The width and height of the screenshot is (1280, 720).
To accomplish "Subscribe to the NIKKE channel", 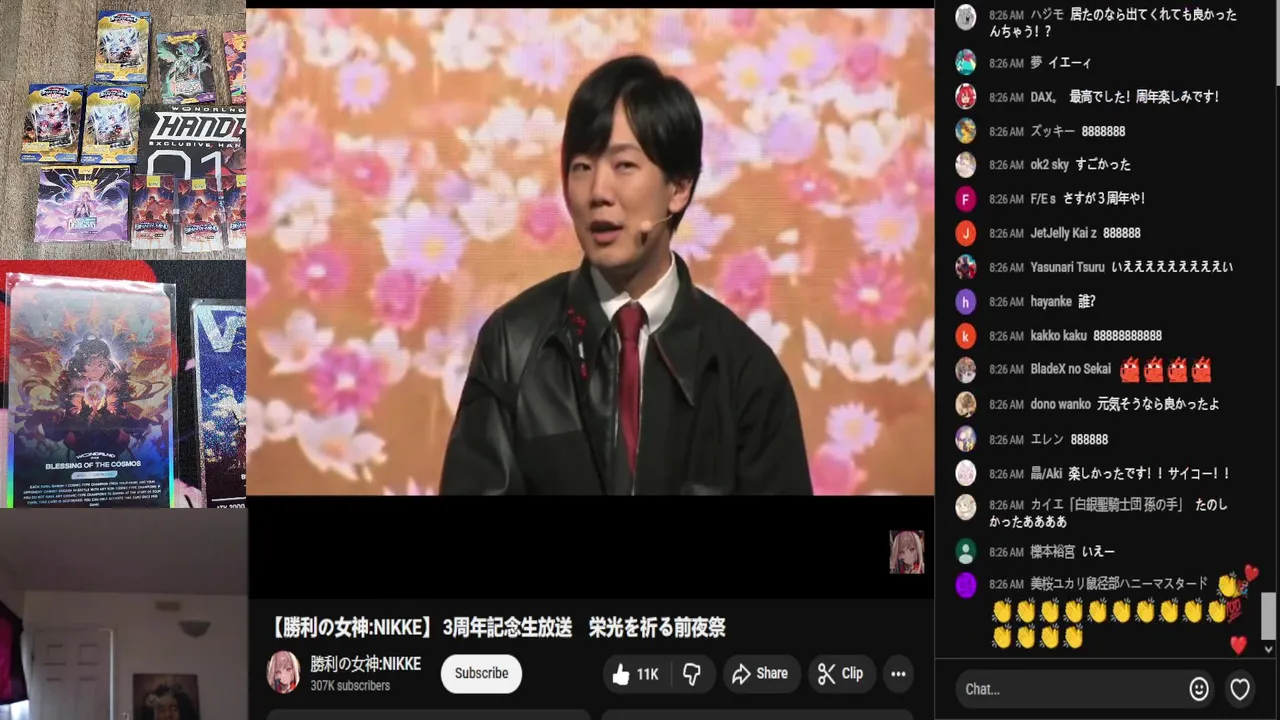I will 481,674.
